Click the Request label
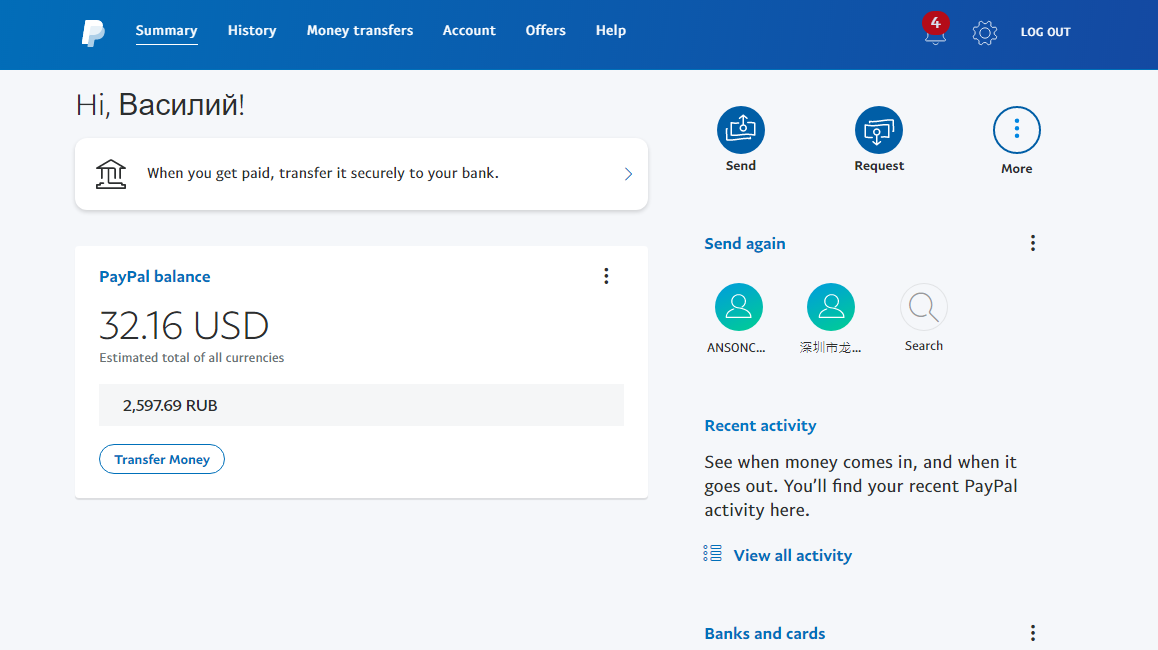1158x650 pixels. coord(879,165)
